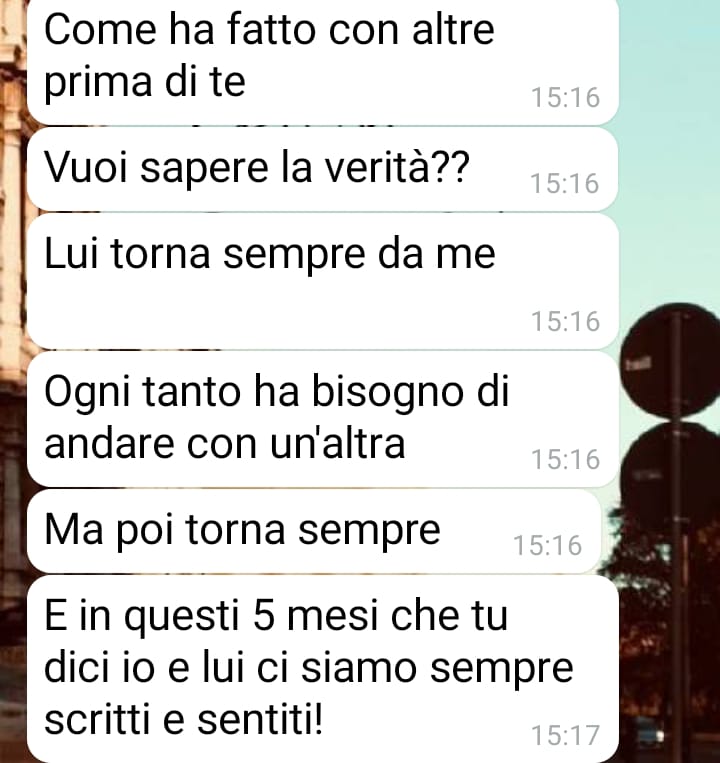Select the "Vuoi sapere la verità??" message bubble
720x763 pixels.
click(323, 169)
